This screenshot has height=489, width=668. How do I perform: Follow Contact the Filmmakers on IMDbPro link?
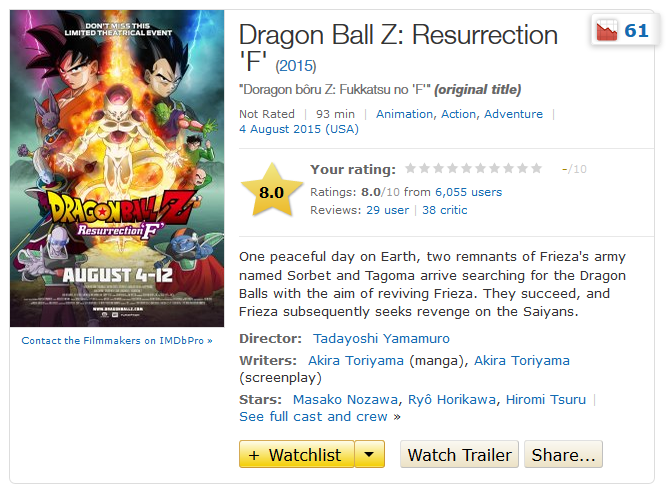click(117, 340)
